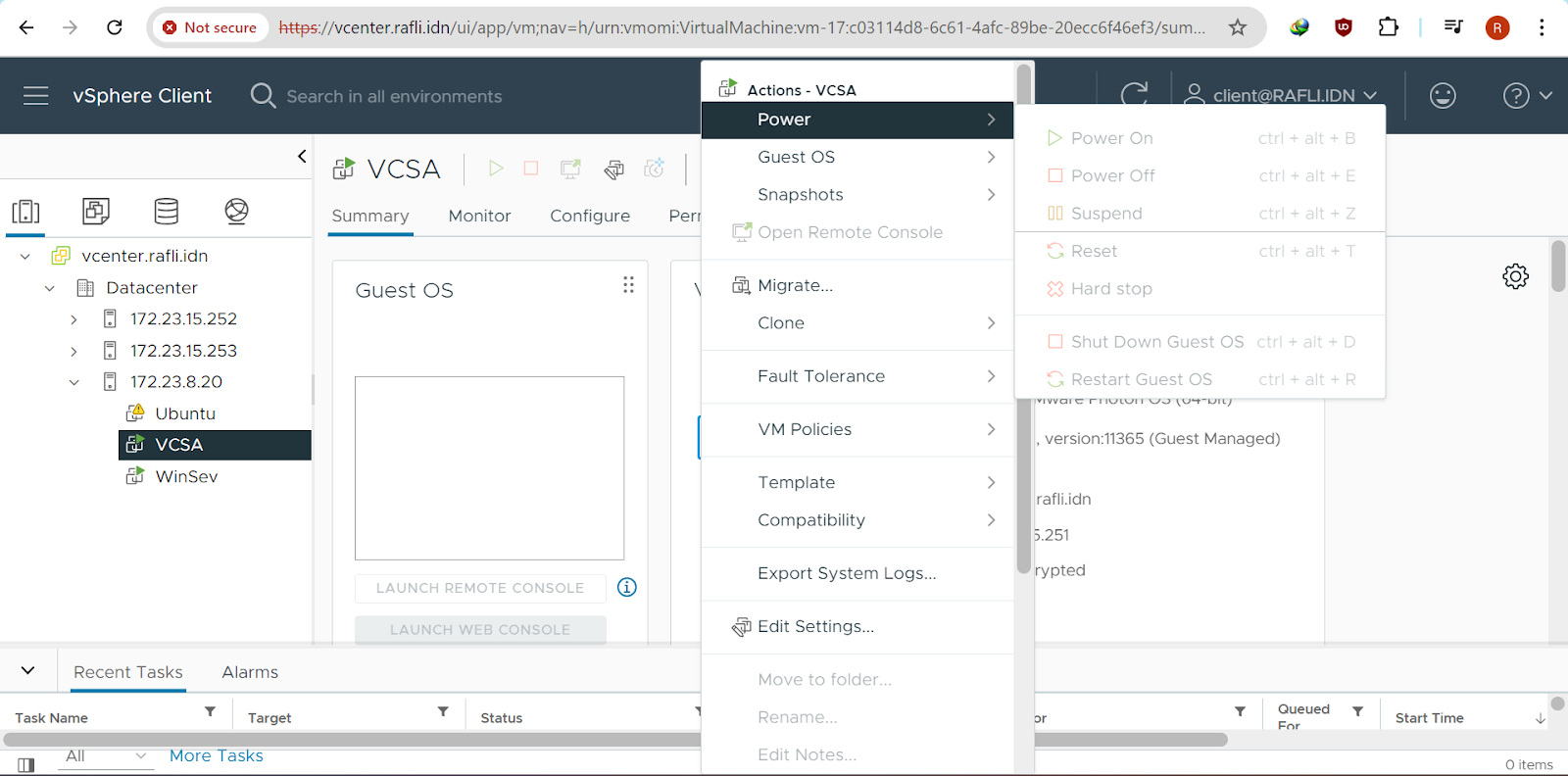The width and height of the screenshot is (1568, 776).
Task: Open the VM Policies submenu
Action: click(857, 429)
